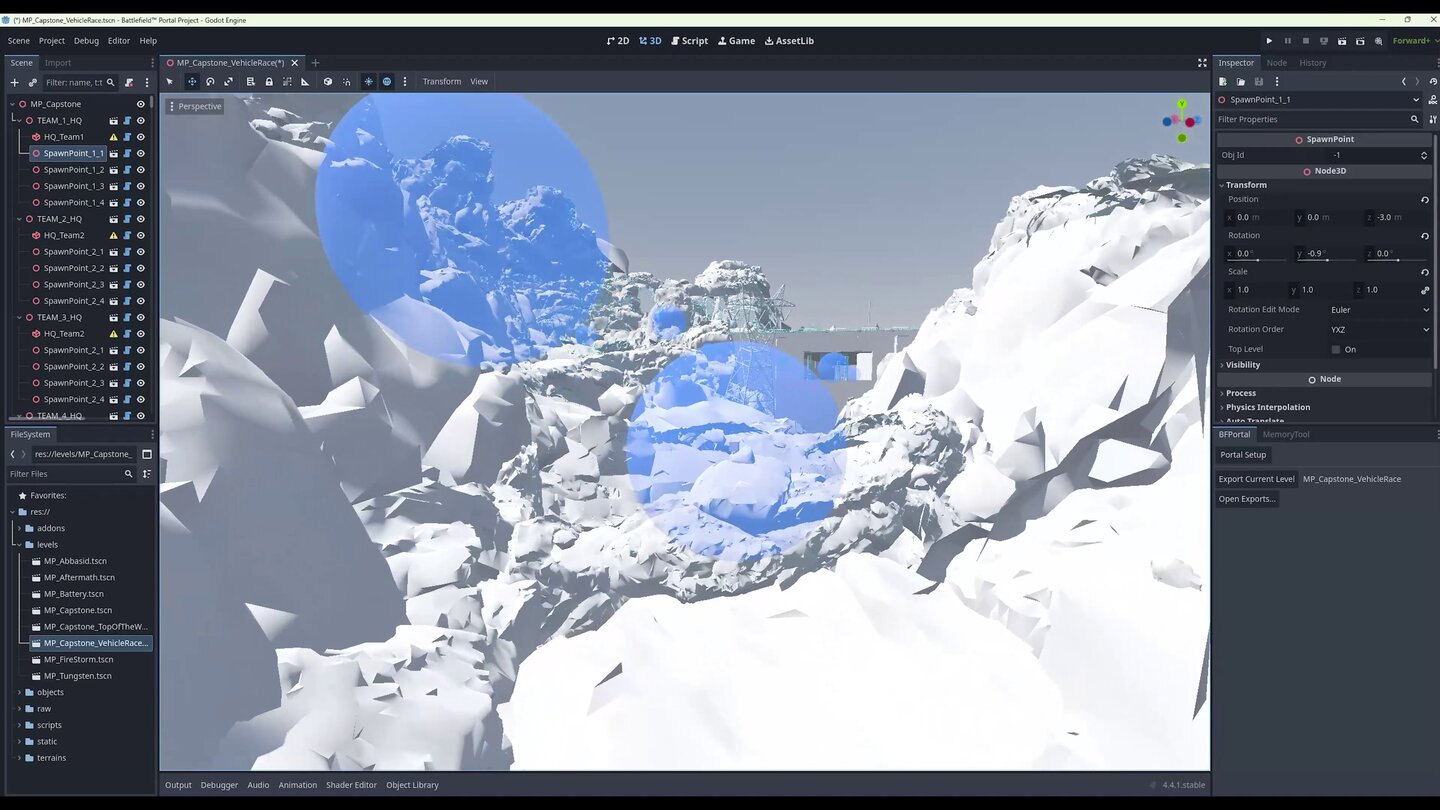Add a new node with the plus icon
The height and width of the screenshot is (810, 1440).
coord(14,83)
